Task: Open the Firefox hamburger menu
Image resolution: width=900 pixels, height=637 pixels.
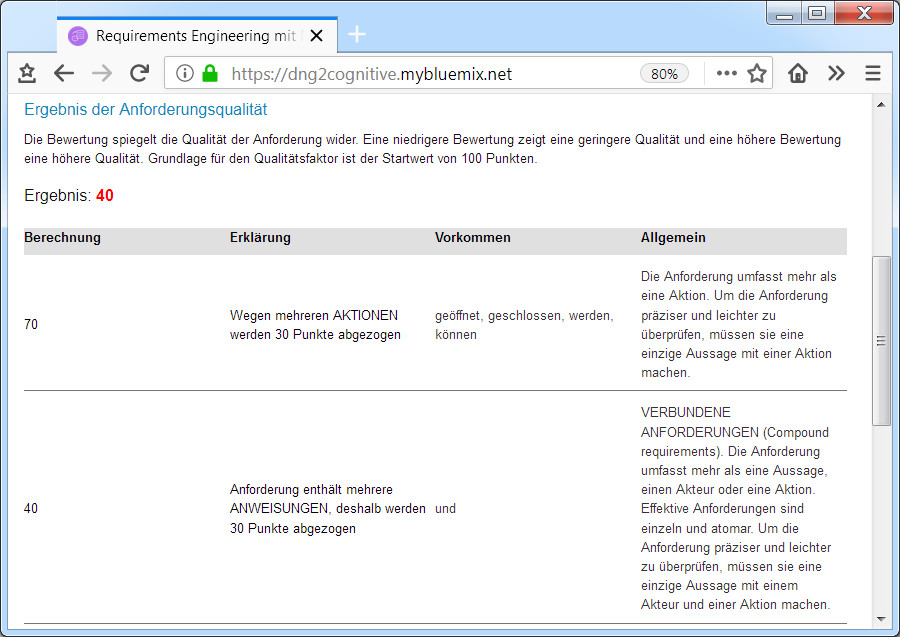Action: [871, 73]
